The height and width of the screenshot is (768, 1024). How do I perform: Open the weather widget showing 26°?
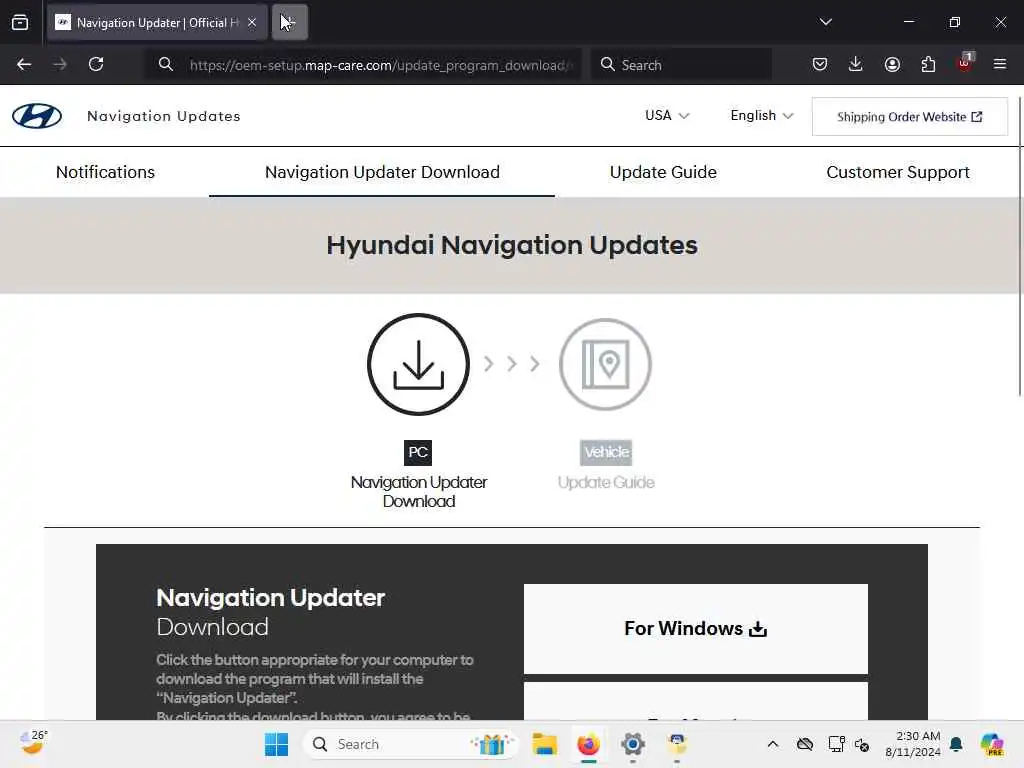[x=33, y=743]
